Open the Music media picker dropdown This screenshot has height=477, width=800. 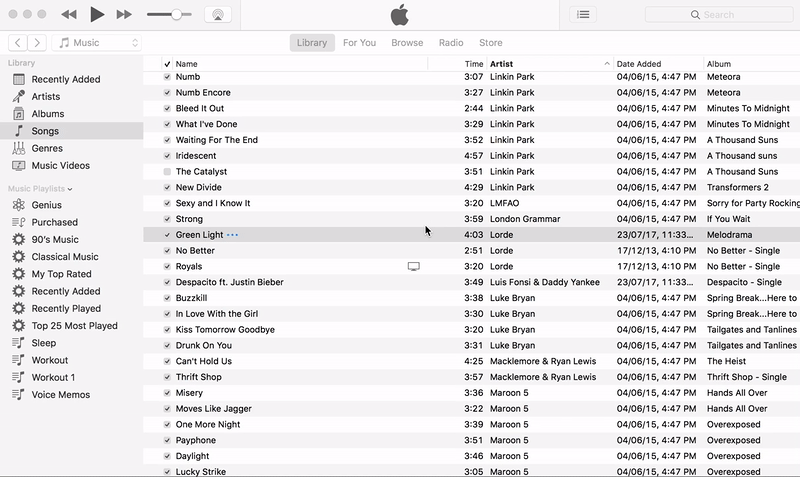(x=96, y=43)
